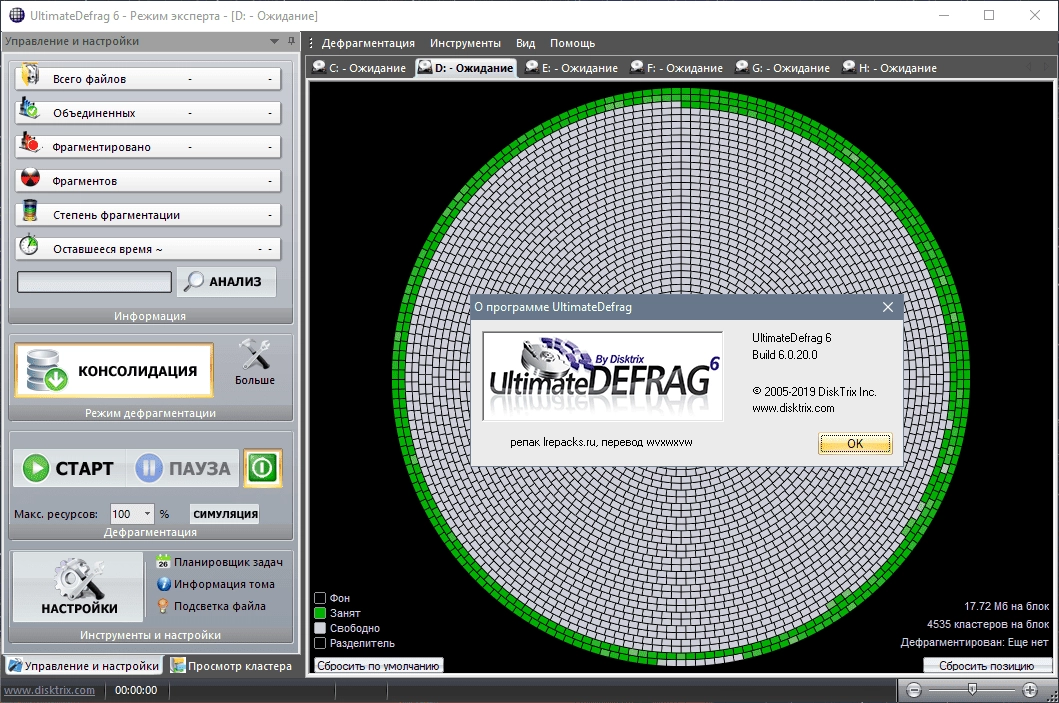Click the drive icon on F: tab
This screenshot has height=703, width=1059.
[x=637, y=67]
